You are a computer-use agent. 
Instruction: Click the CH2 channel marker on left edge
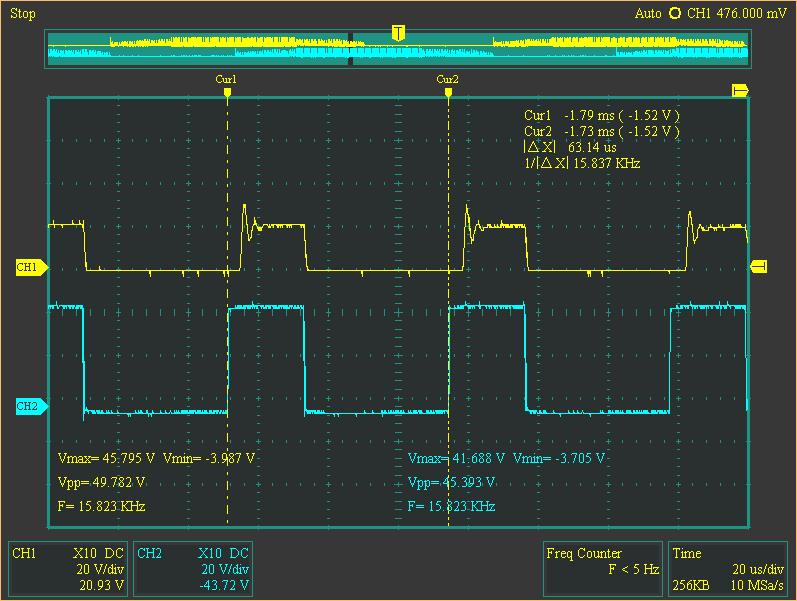(x=27, y=406)
